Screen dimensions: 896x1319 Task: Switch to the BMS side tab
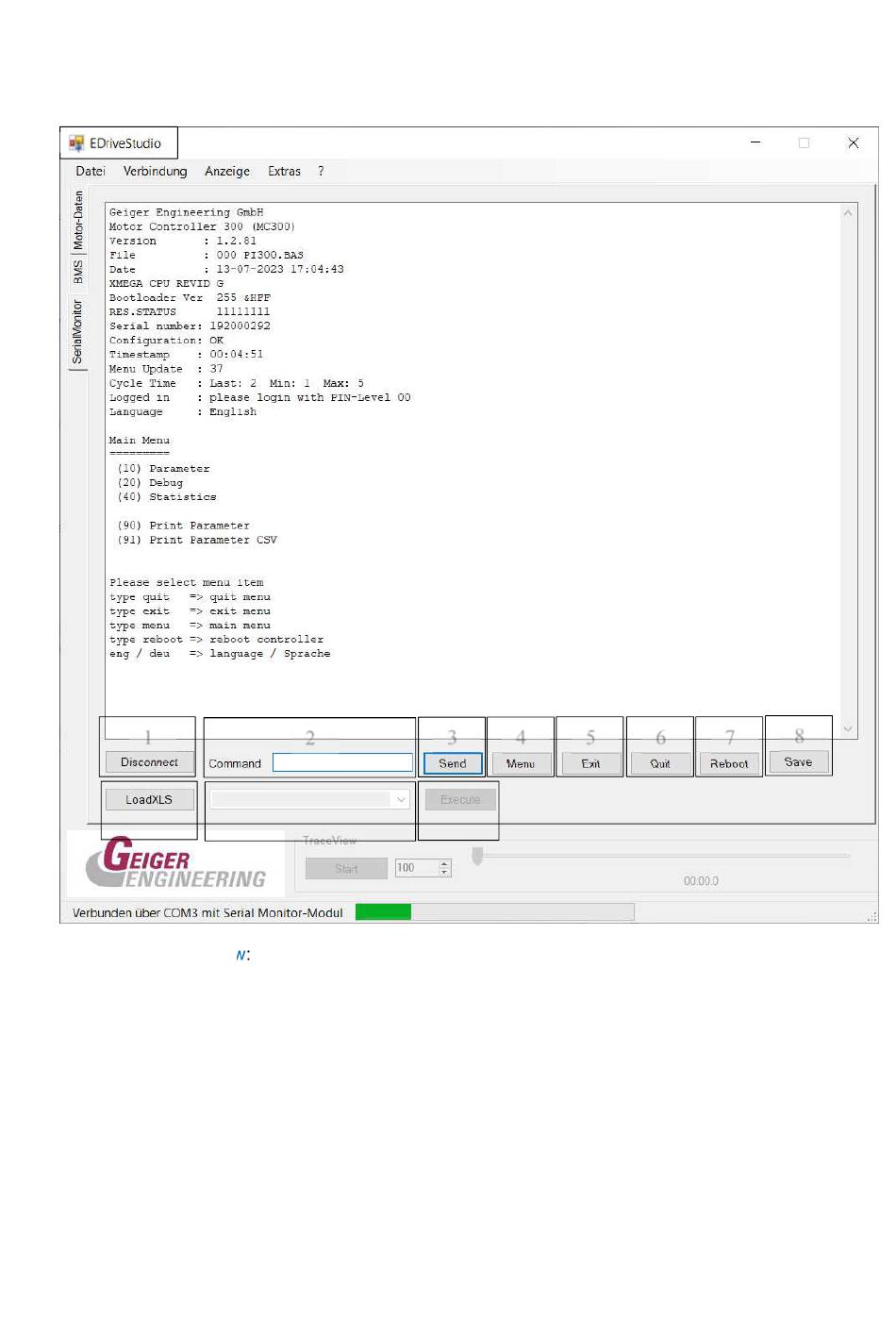78,272
